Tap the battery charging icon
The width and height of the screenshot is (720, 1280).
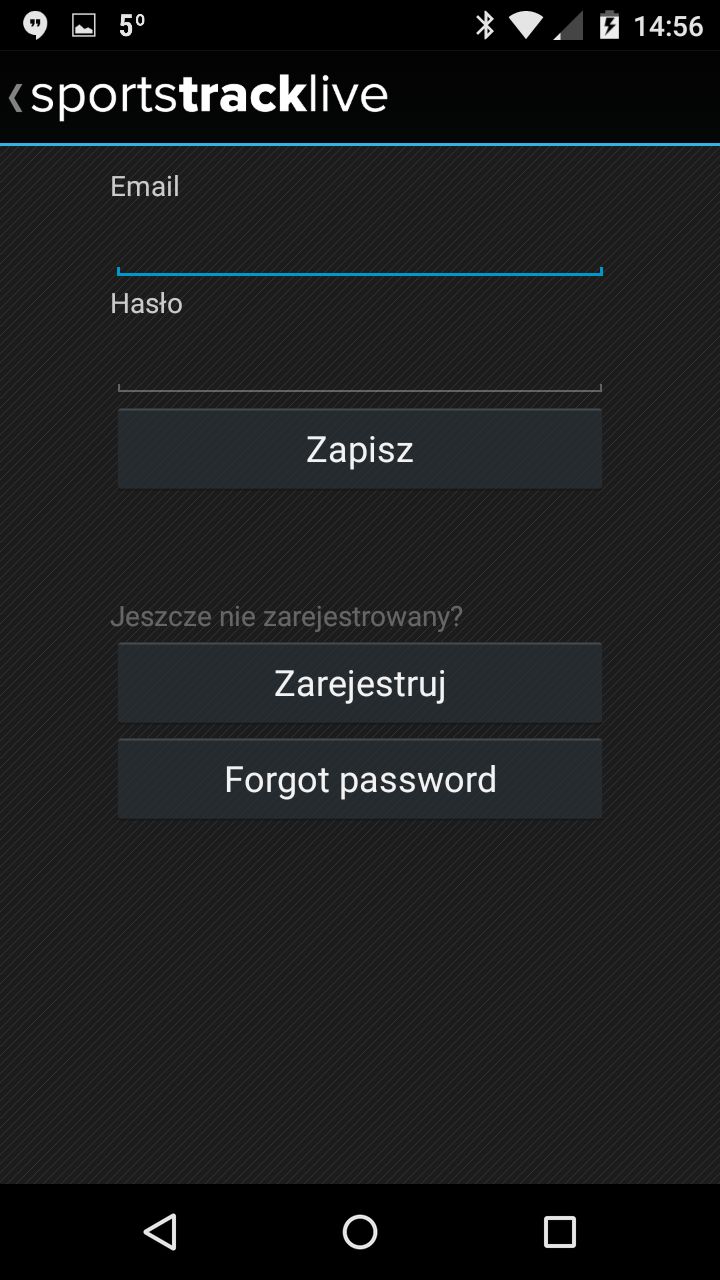click(x=609, y=25)
